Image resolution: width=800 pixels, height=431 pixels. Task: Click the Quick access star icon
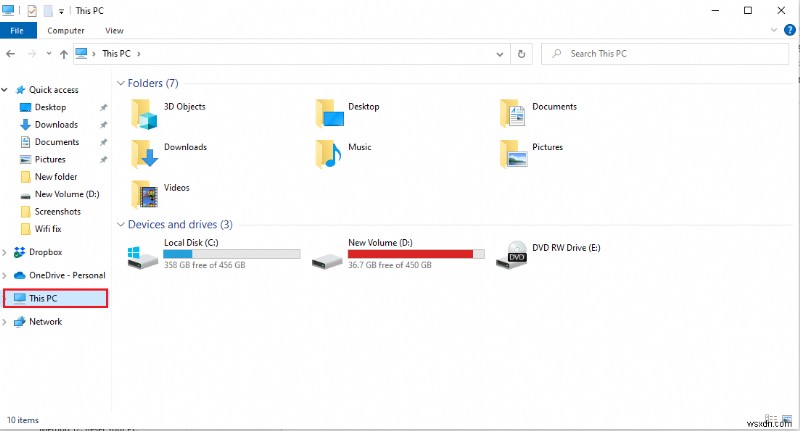pos(20,90)
